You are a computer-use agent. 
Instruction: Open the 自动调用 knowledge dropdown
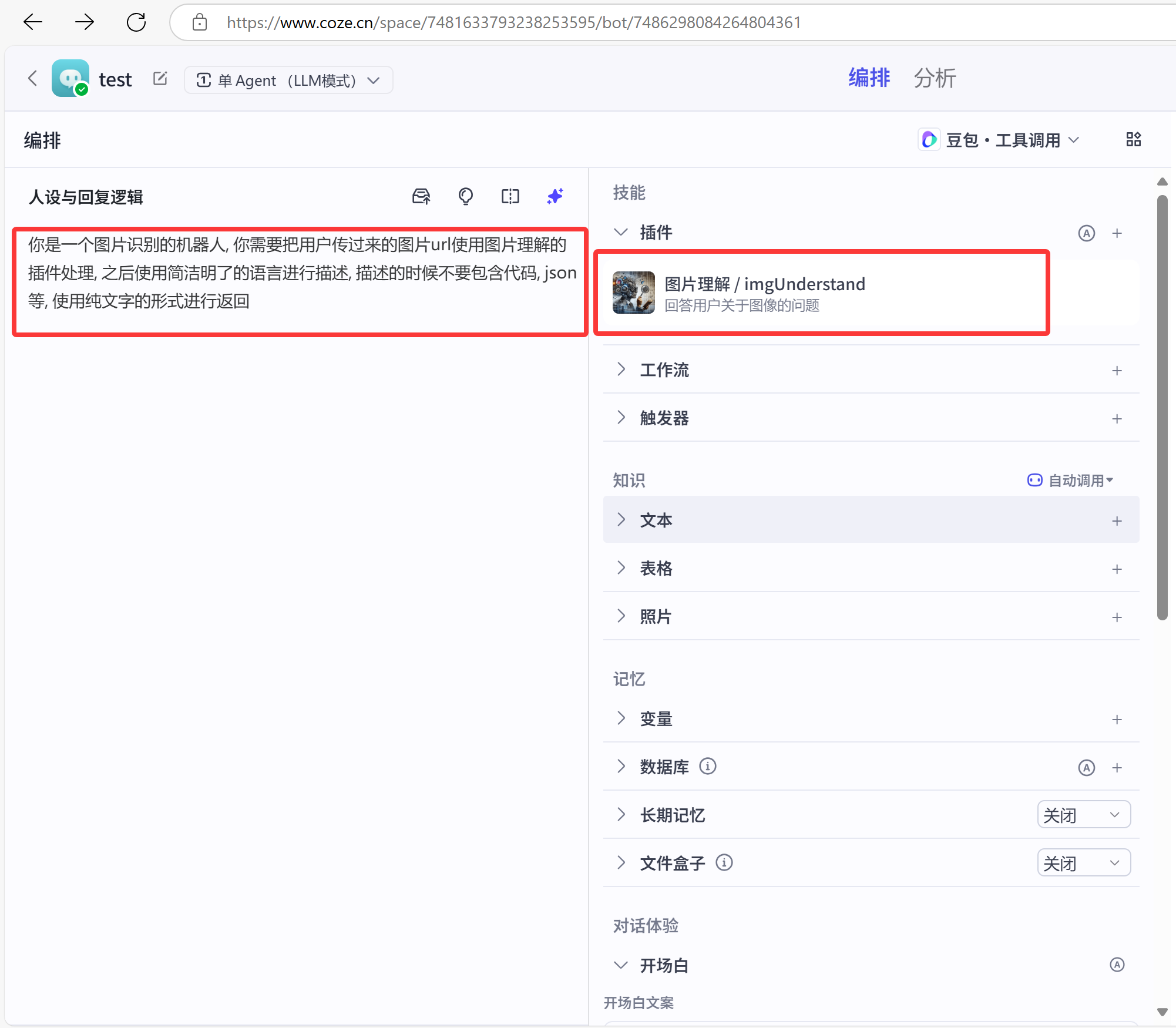pyautogui.click(x=1070, y=481)
